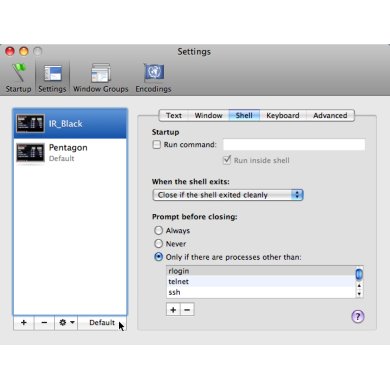
Task: Minimize the Settings window
Action: (x=24, y=51)
